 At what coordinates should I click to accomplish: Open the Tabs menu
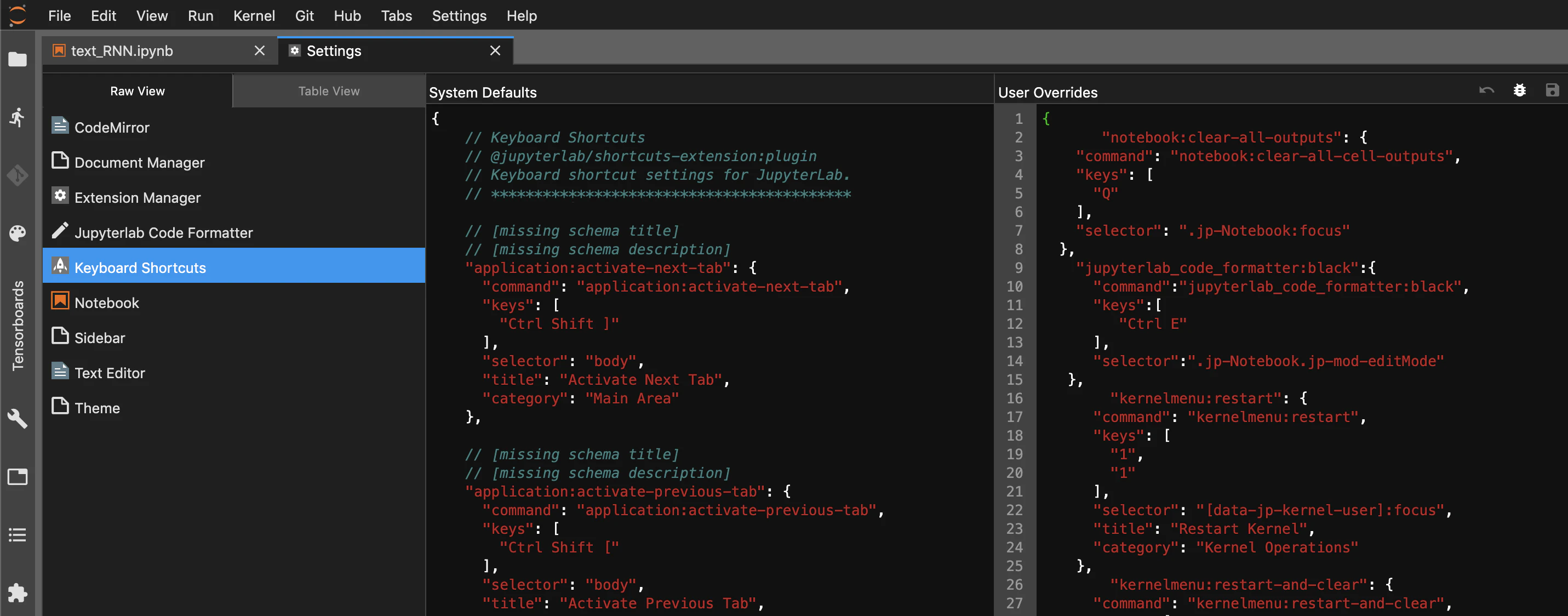pyautogui.click(x=396, y=16)
